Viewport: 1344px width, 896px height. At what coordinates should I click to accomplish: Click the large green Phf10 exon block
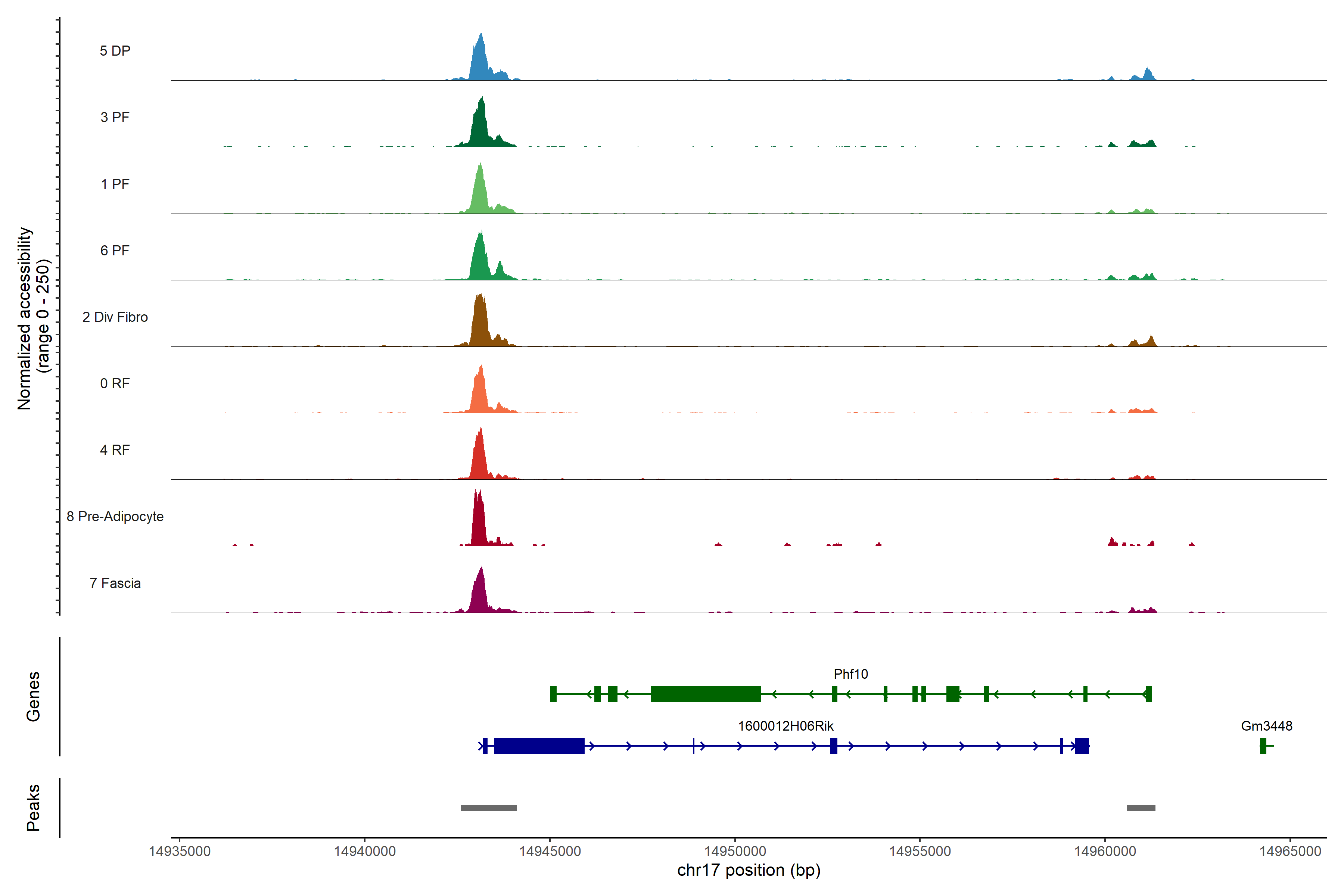click(706, 694)
